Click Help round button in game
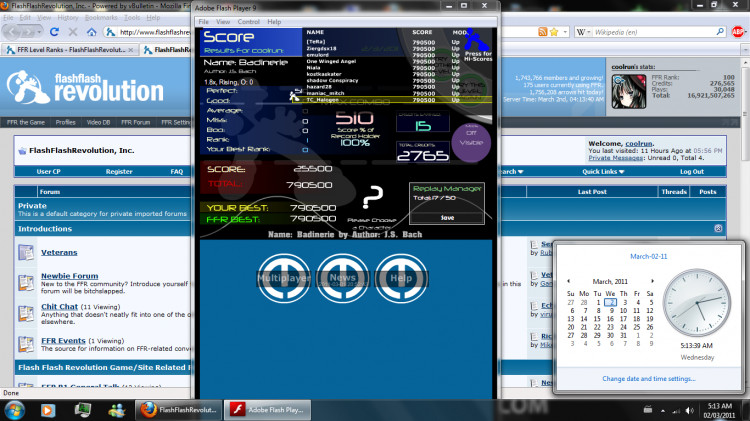The image size is (750, 421). [x=401, y=278]
